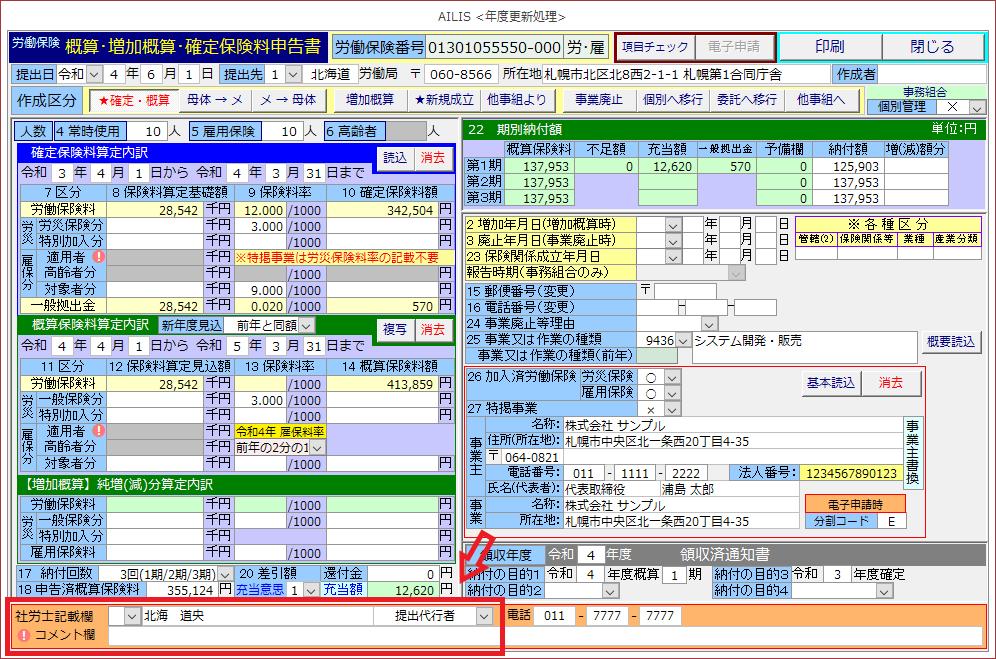This screenshot has height=659, width=996.
Task: Click the 基本読込 button
Action: [x=829, y=383]
